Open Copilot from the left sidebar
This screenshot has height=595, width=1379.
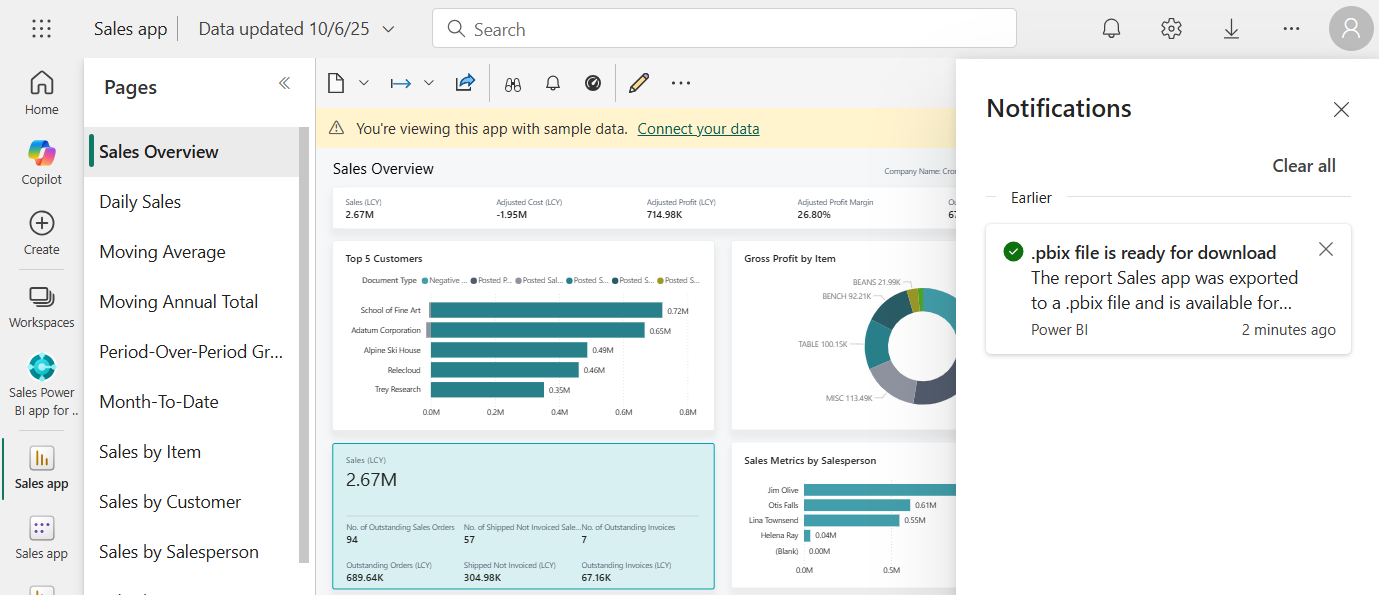pos(42,162)
